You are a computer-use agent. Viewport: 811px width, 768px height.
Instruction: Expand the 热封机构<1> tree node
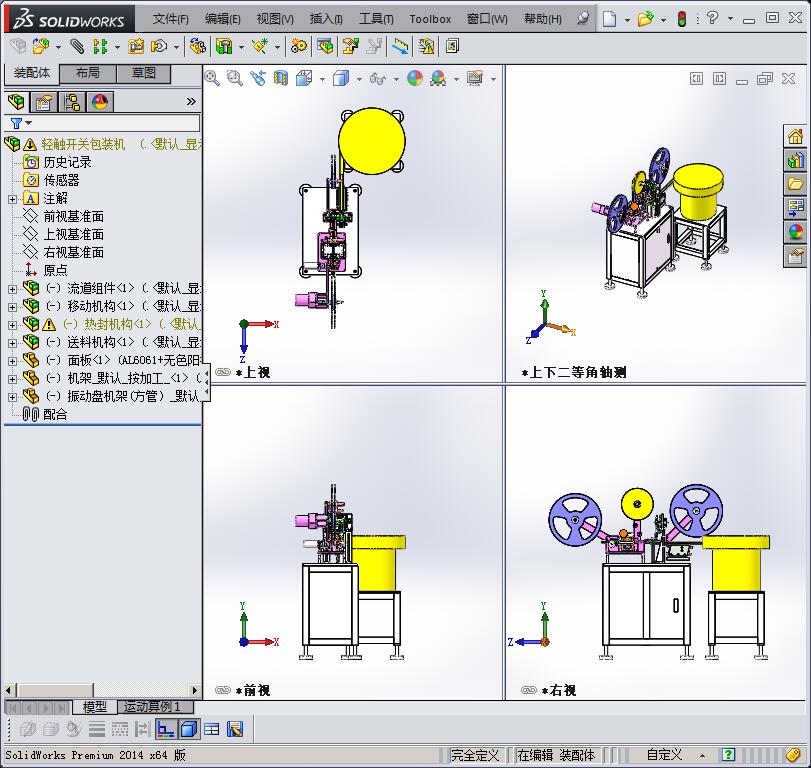click(12, 325)
